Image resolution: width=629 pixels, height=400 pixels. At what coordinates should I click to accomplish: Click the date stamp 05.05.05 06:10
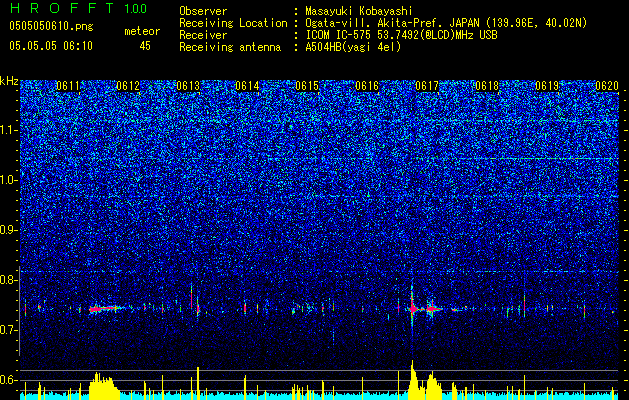click(51, 46)
